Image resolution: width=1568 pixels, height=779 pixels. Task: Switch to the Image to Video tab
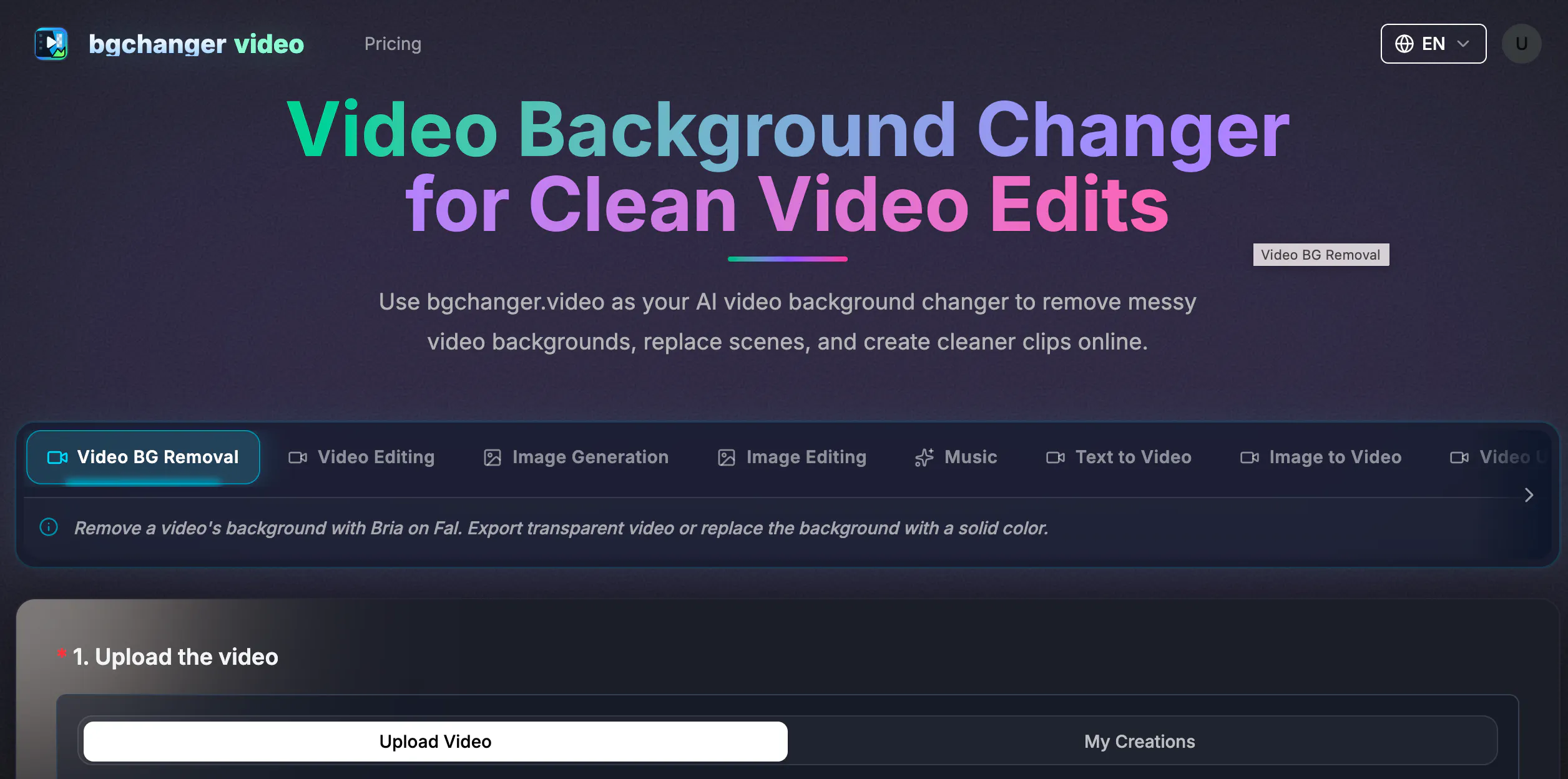click(1321, 457)
